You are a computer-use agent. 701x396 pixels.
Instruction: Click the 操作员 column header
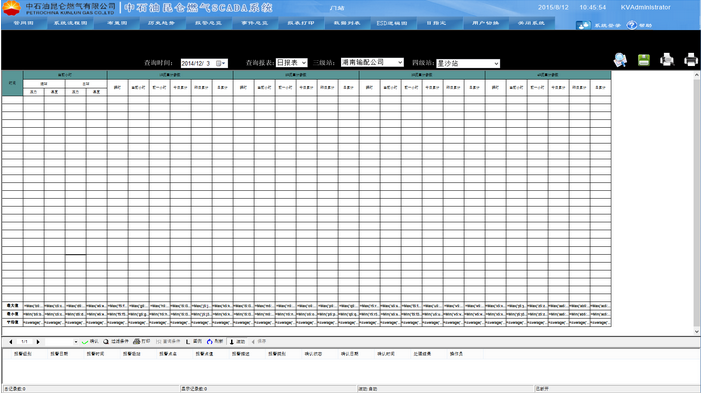coord(456,354)
